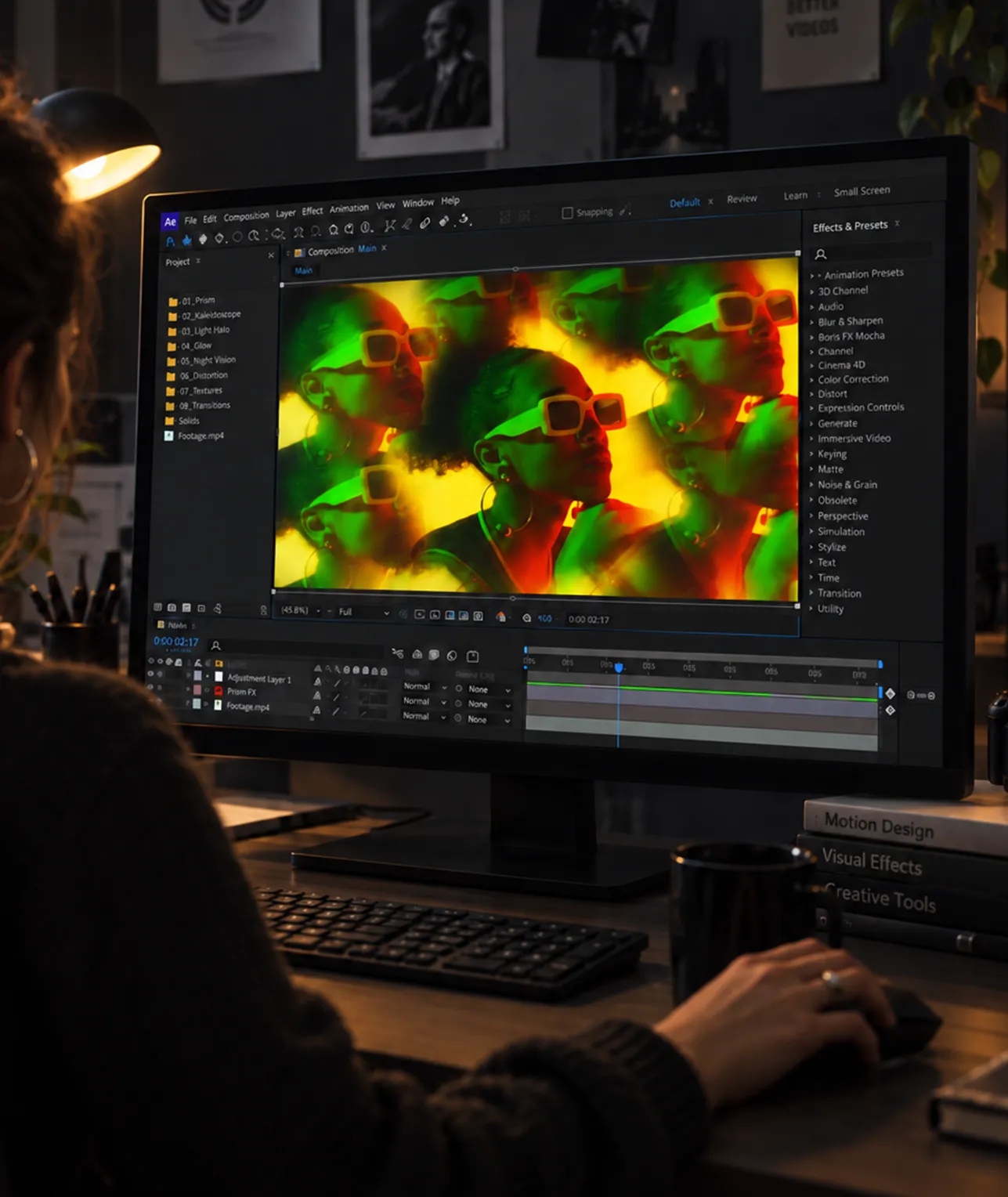Screen dimensions: 1008x1197
Task: Select the Selection arrow tool in toolbar
Action: [x=170, y=241]
